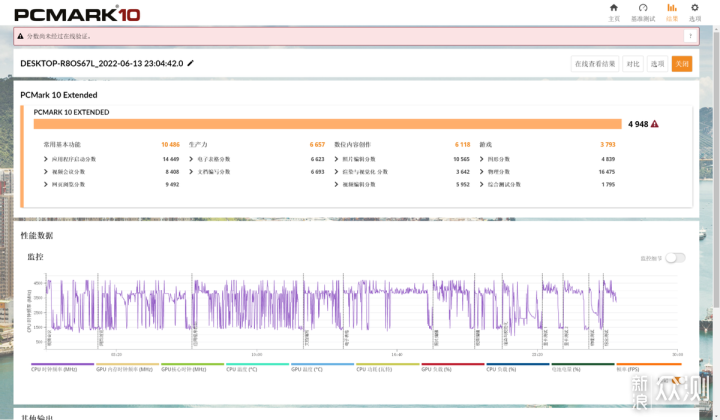
Task: Click the Photo Editing value 10 565
Action: 461,159
